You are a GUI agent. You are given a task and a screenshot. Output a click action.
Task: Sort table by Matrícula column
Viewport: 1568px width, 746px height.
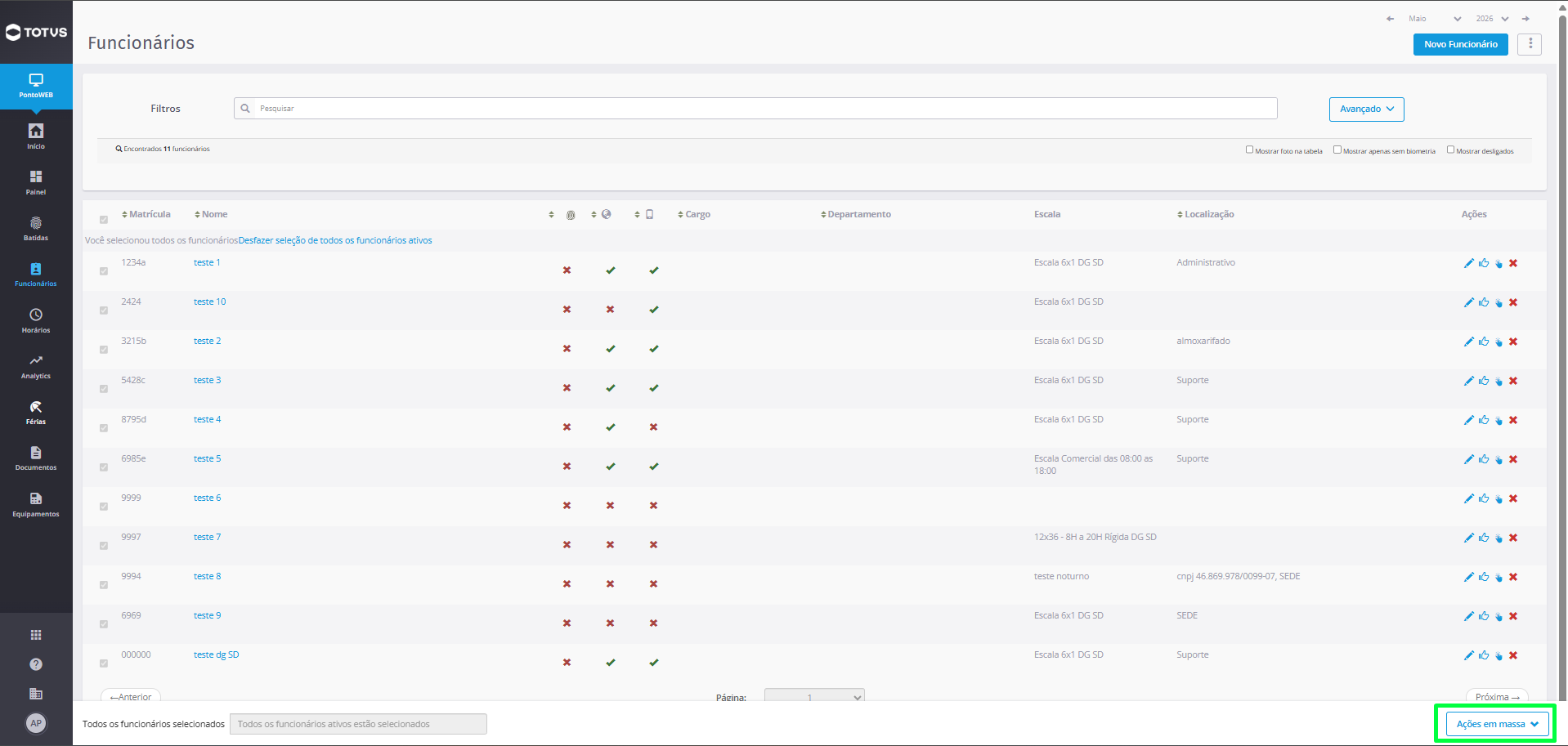click(x=146, y=214)
